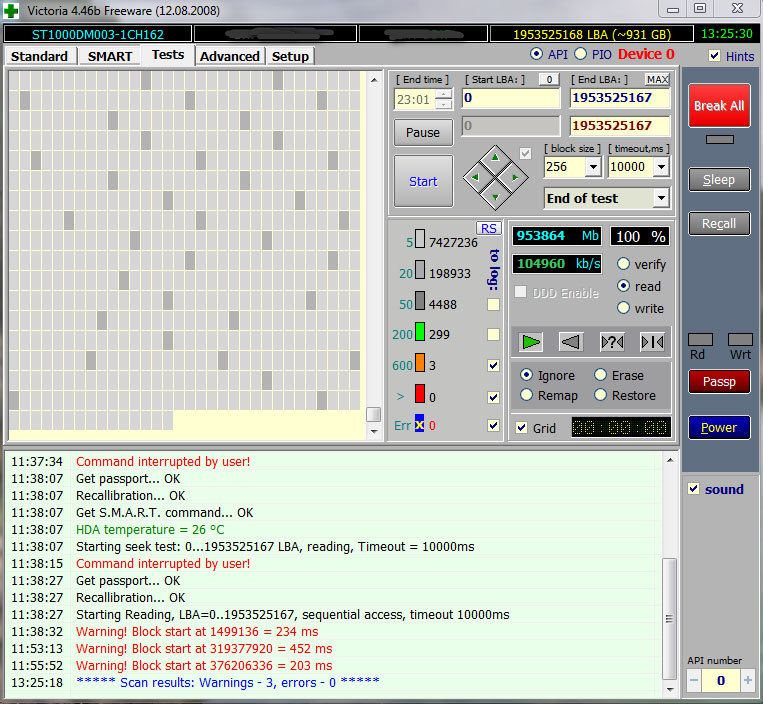Click the blue Power button
763x704 pixels.
719,427
